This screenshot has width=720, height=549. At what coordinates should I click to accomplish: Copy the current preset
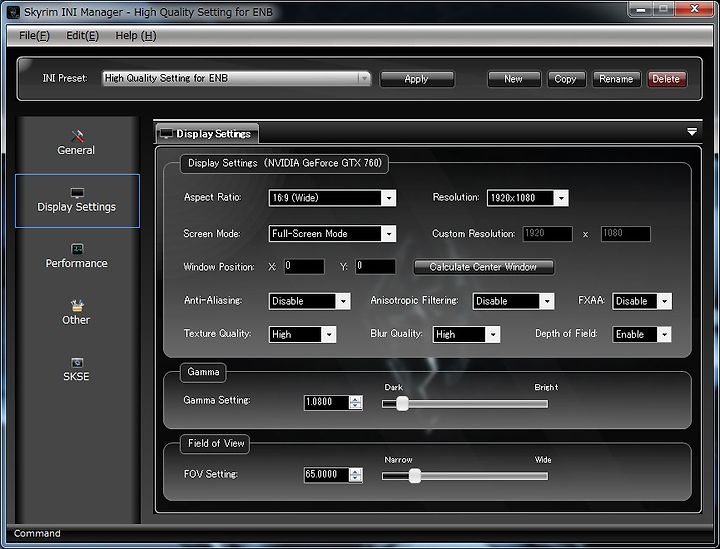pos(566,79)
